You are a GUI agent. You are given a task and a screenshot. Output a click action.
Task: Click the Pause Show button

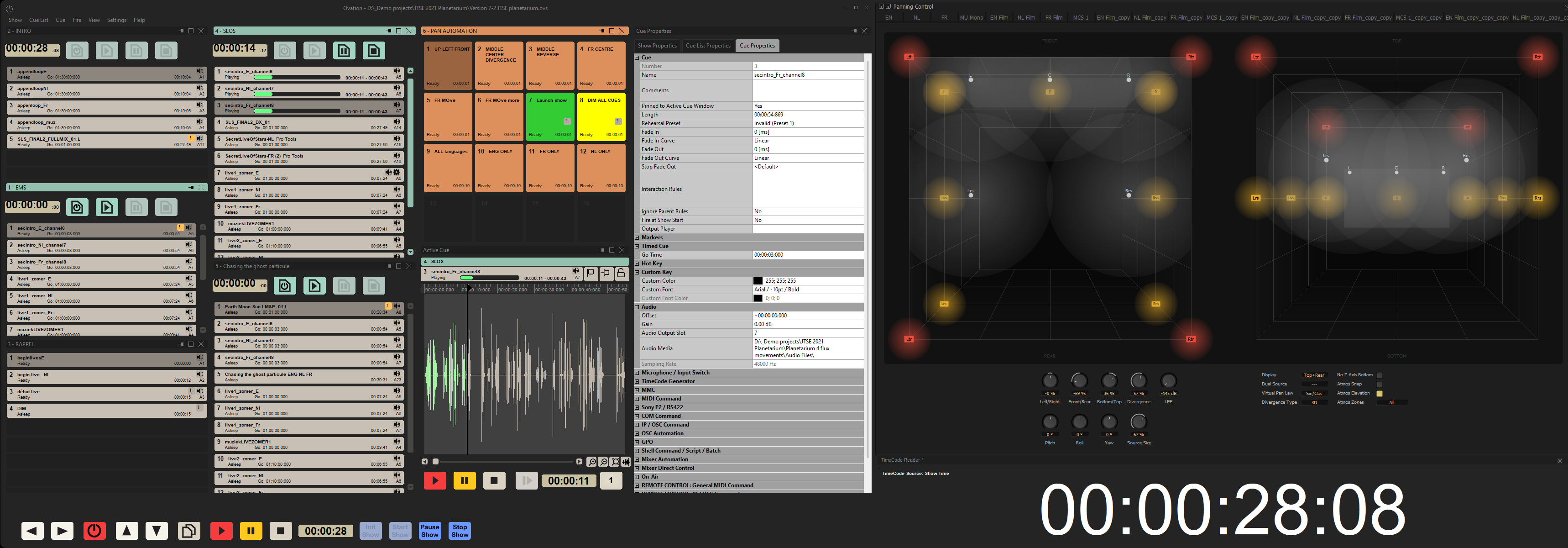[430, 530]
